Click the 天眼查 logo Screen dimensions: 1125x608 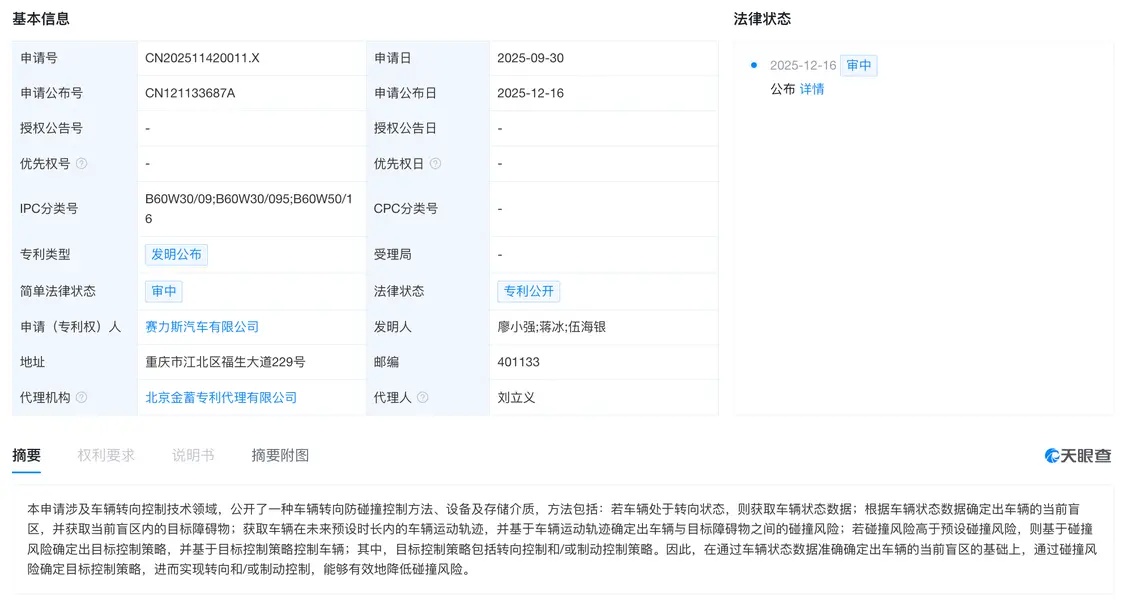pos(1078,456)
